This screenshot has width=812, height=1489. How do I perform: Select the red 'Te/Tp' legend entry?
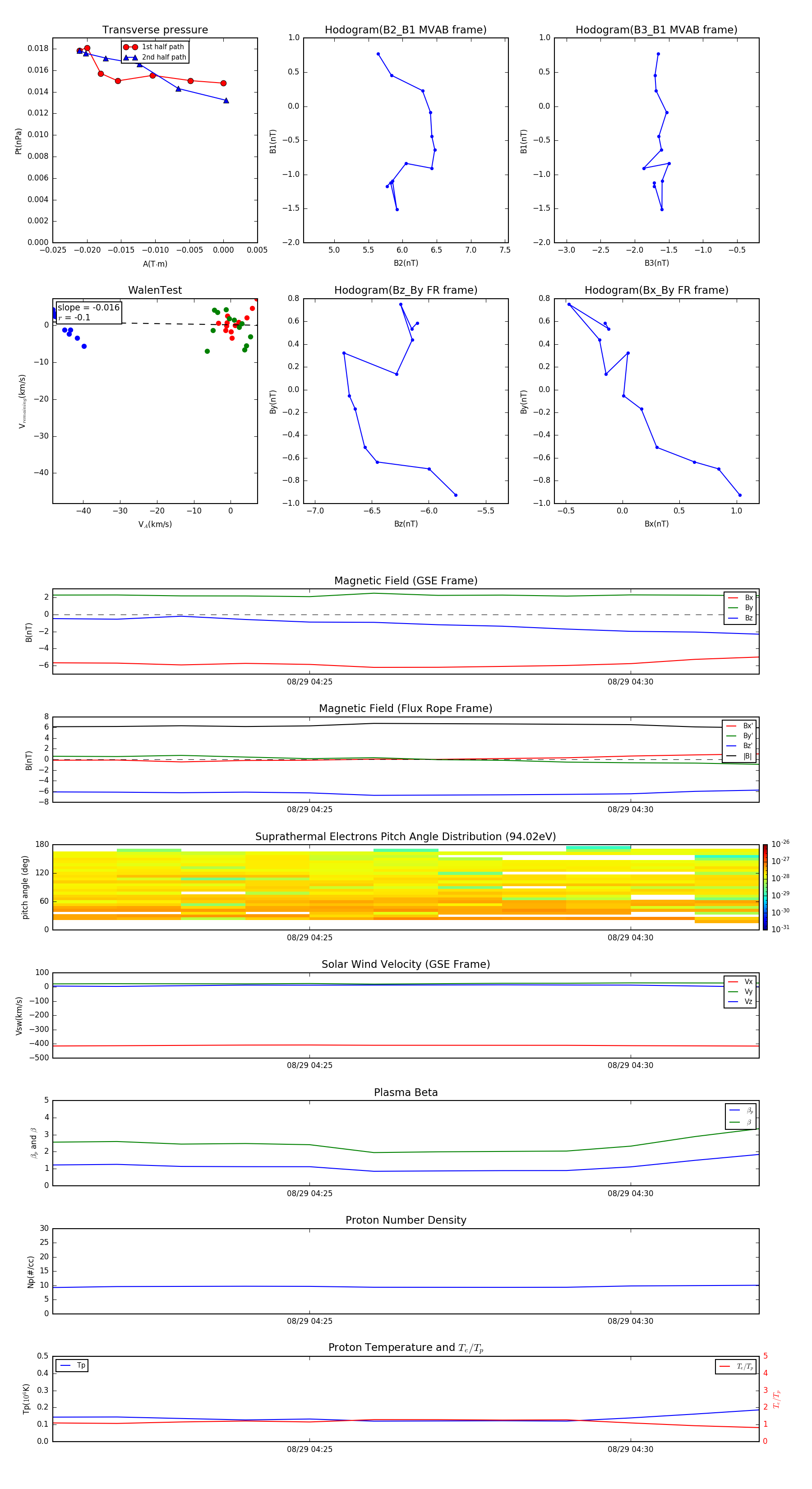pyautogui.click(x=736, y=1366)
